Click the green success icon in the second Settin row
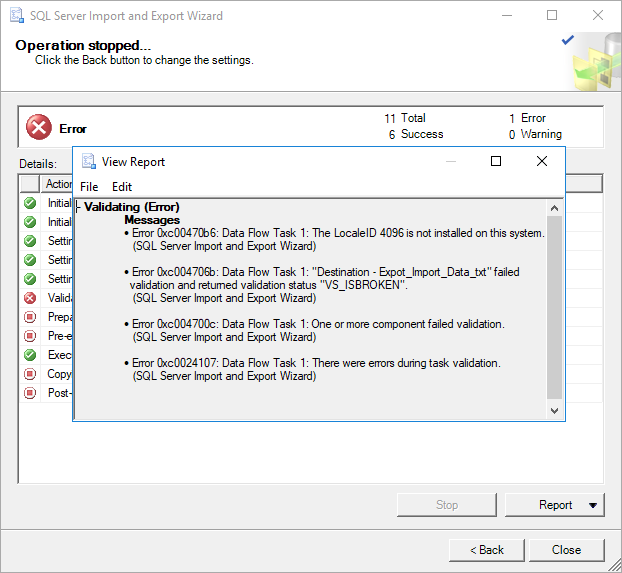Screen dimensions: 622x573 click(30, 260)
